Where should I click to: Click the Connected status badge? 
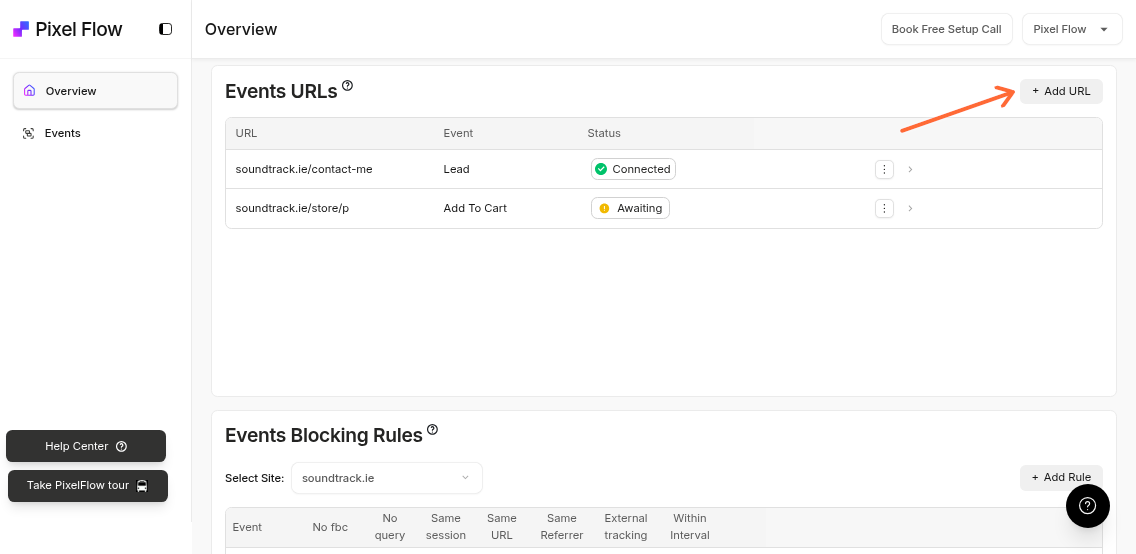click(x=633, y=169)
